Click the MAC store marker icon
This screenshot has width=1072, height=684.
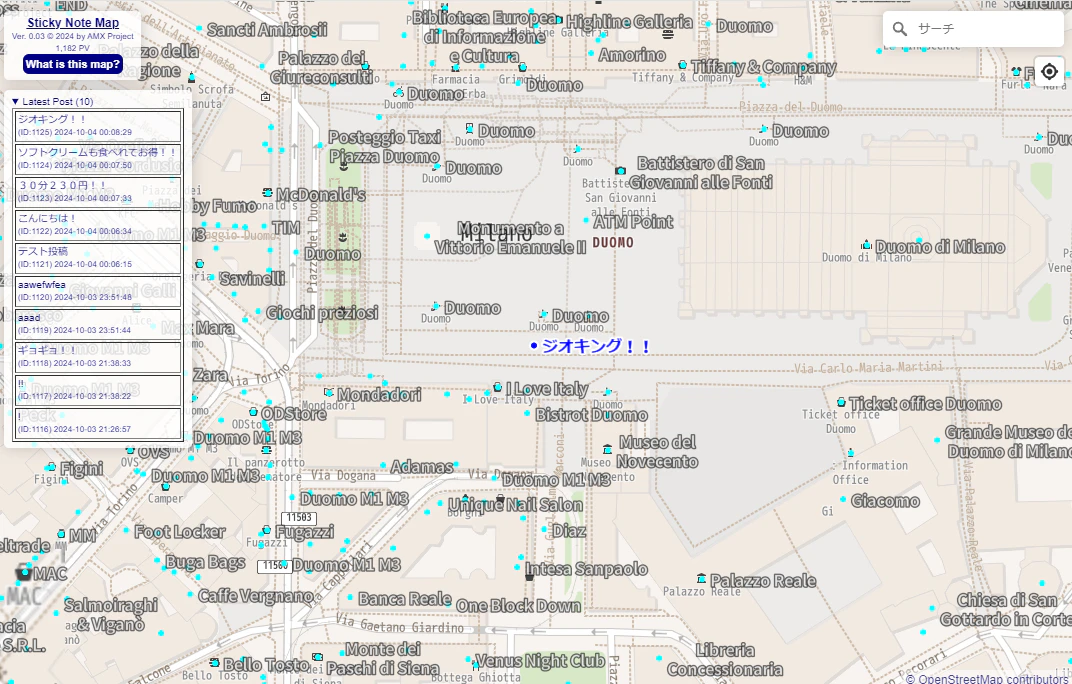(x=25, y=572)
